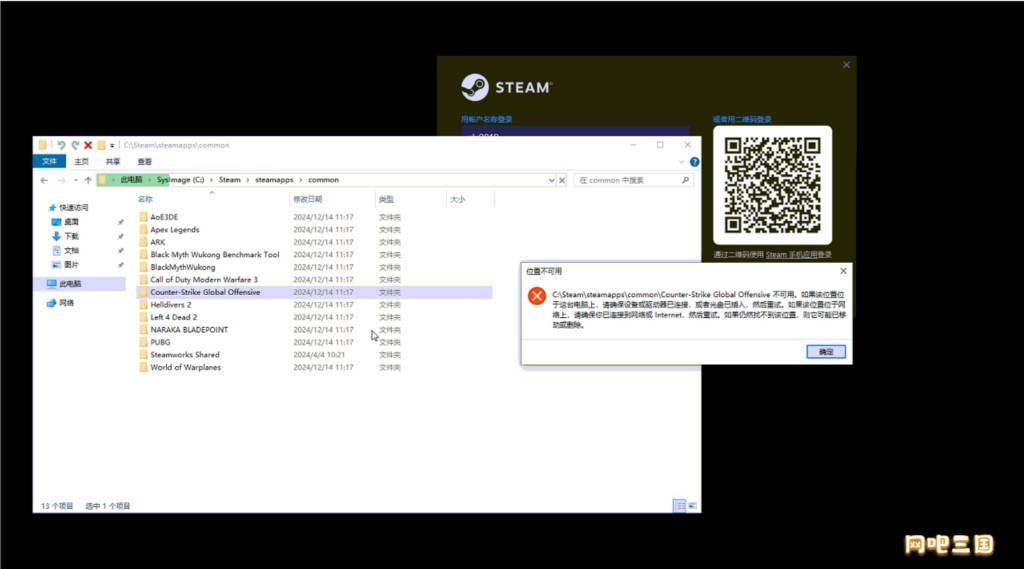
Task: Switch to the 主页 ribbon tab
Action: pyautogui.click(x=82, y=161)
